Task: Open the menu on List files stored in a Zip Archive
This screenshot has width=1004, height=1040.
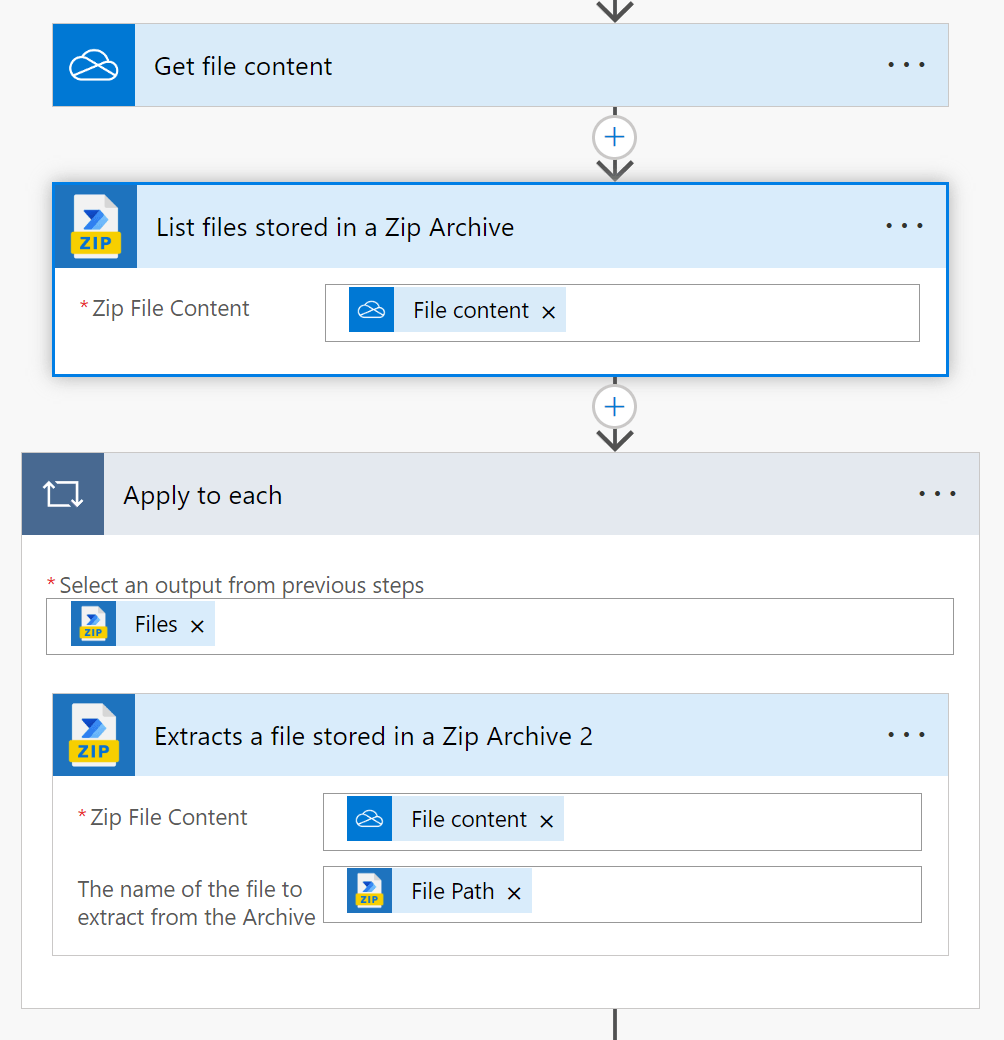Action: pyautogui.click(x=904, y=225)
